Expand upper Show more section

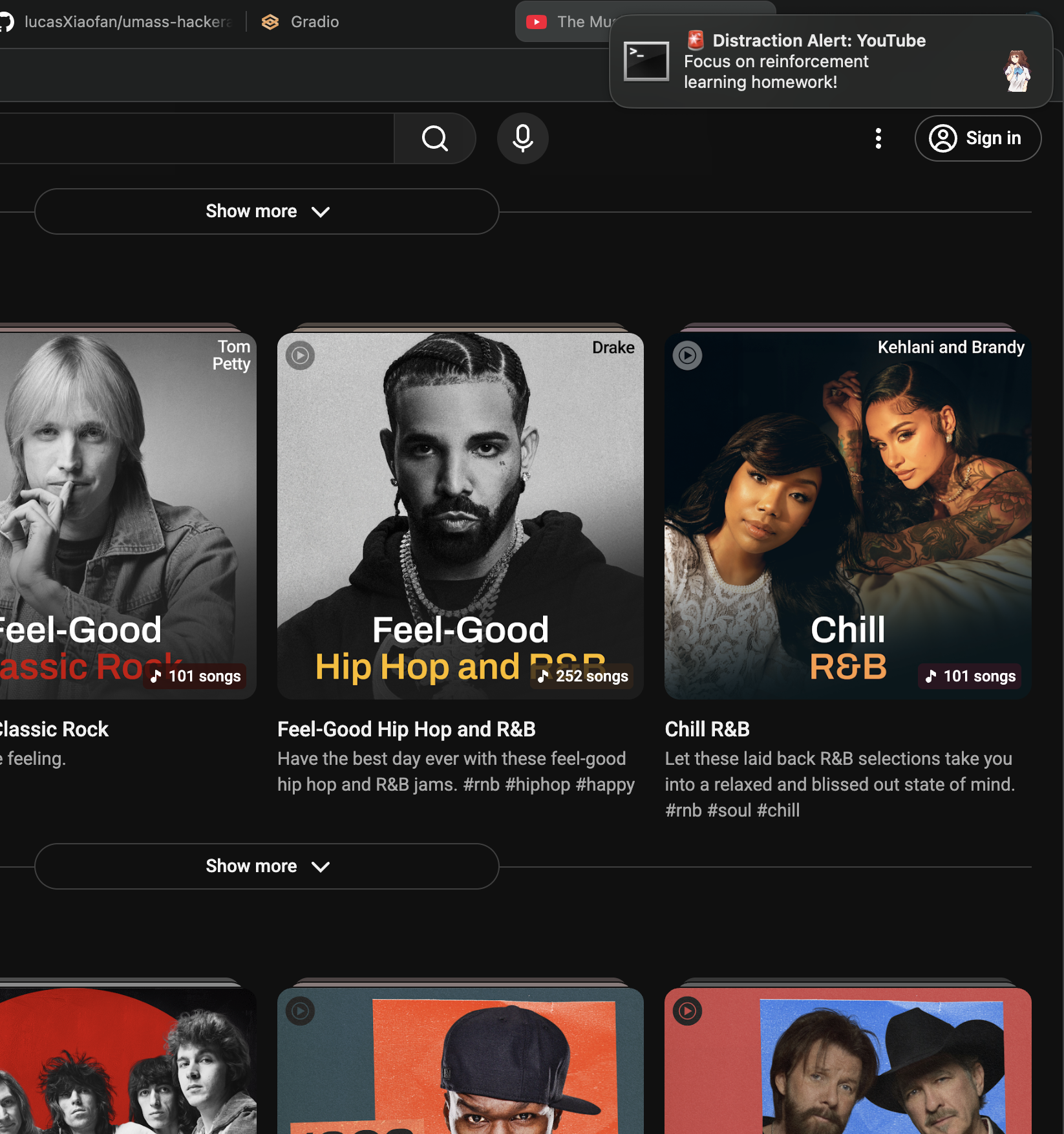(x=266, y=211)
